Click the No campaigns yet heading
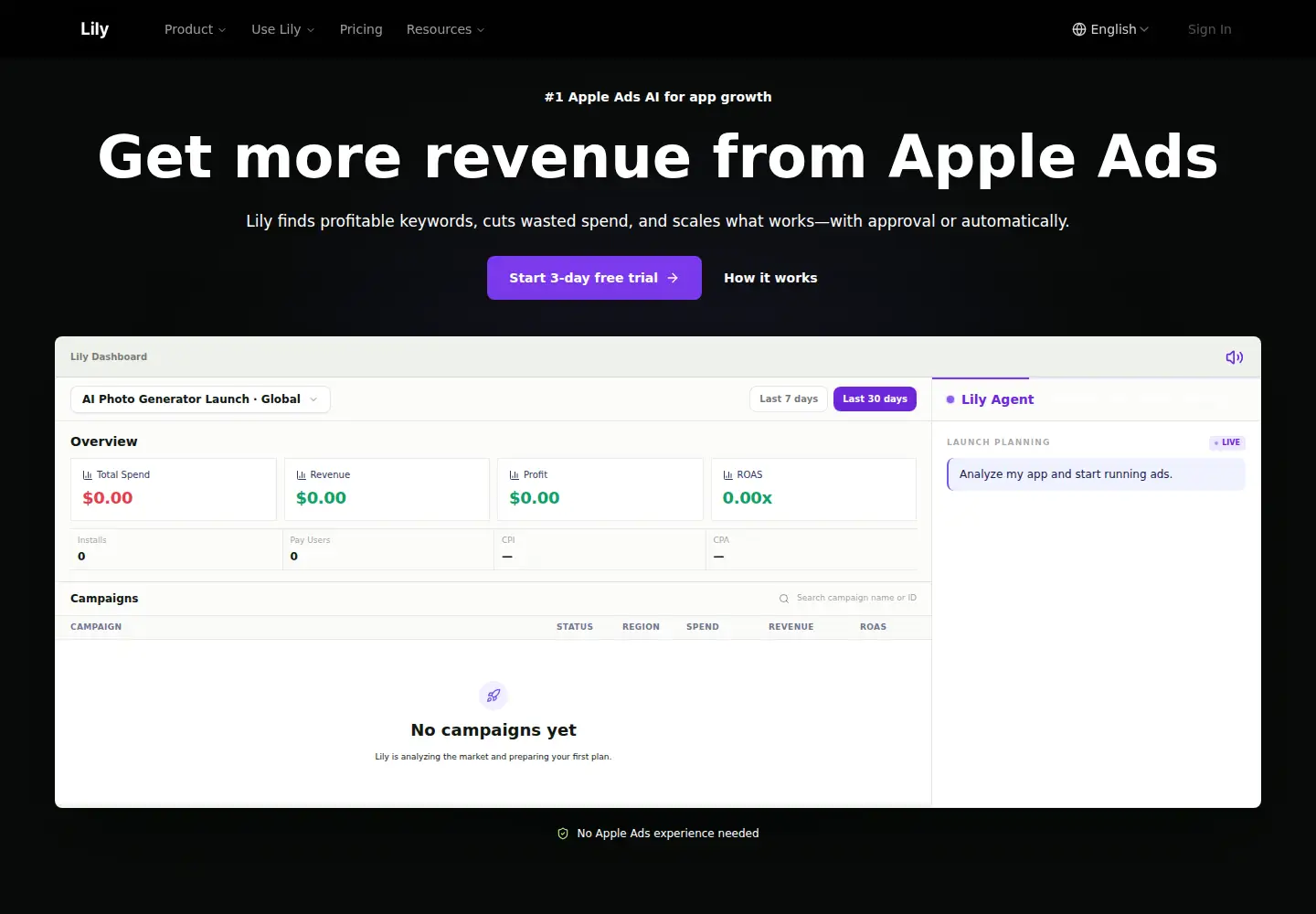Viewport: 1316px width, 914px height. [493, 730]
